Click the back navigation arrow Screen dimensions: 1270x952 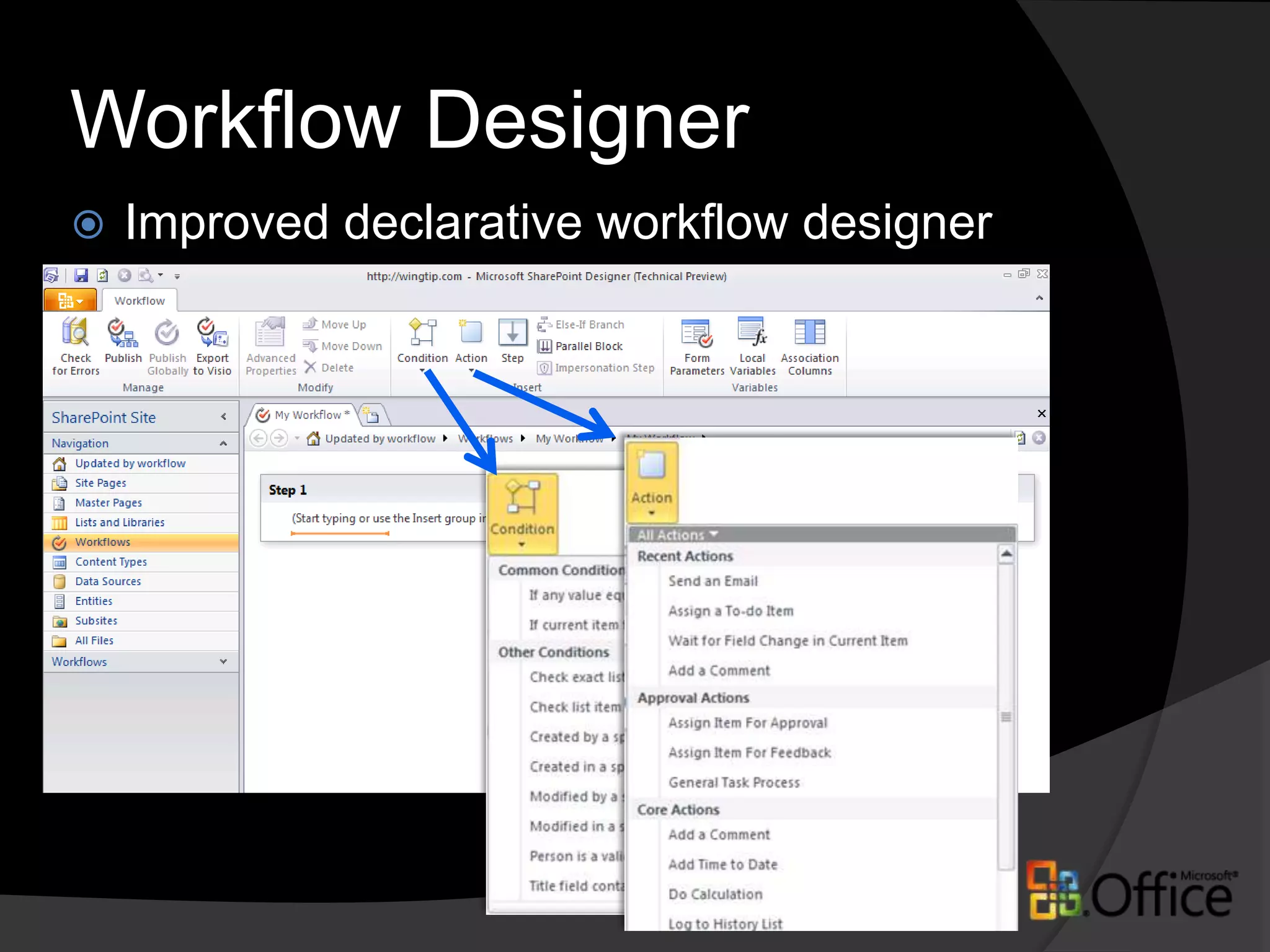point(259,438)
